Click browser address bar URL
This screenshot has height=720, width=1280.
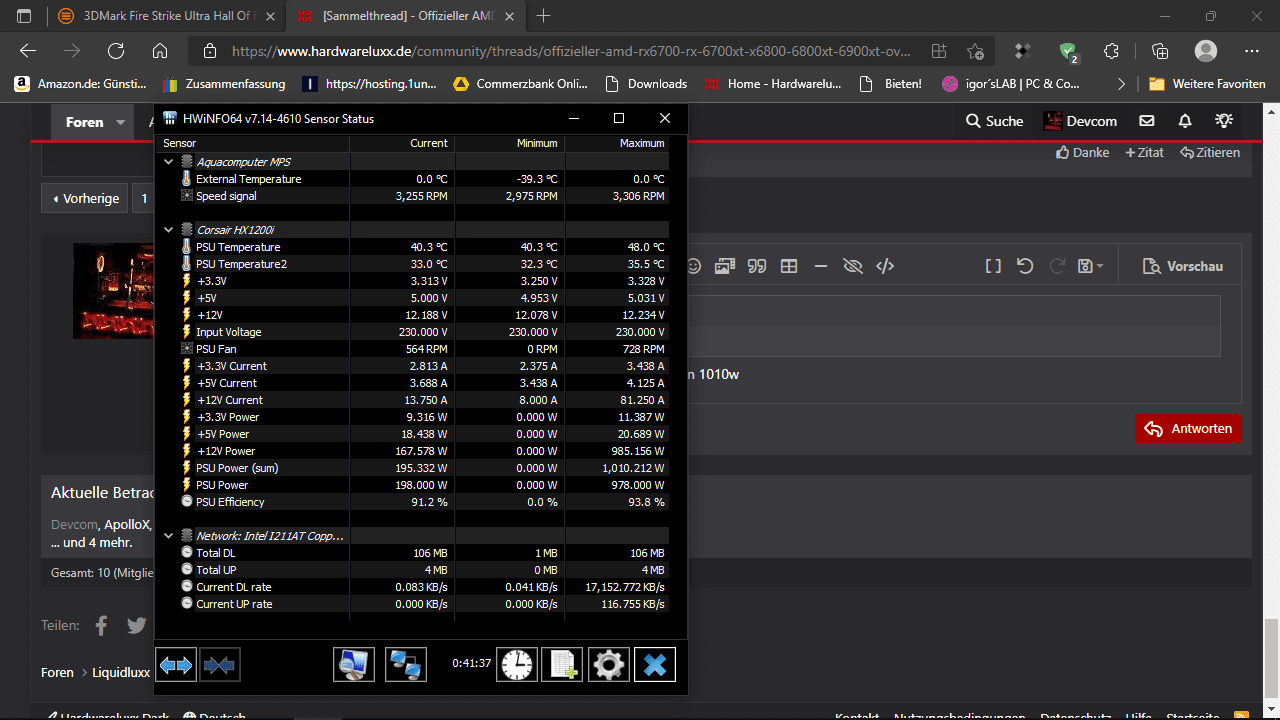571,51
